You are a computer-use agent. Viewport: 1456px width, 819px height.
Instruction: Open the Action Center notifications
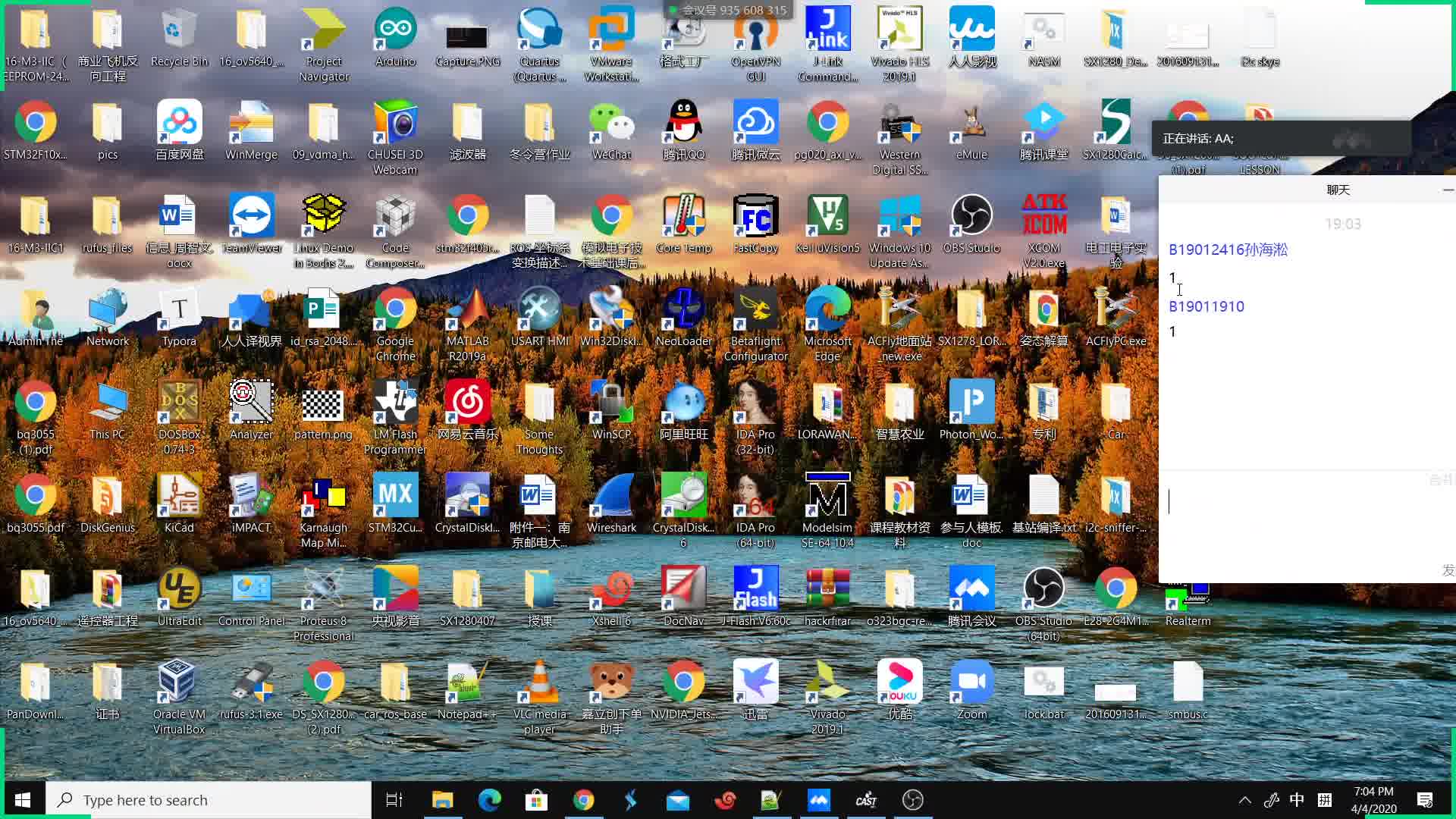tap(1424, 800)
